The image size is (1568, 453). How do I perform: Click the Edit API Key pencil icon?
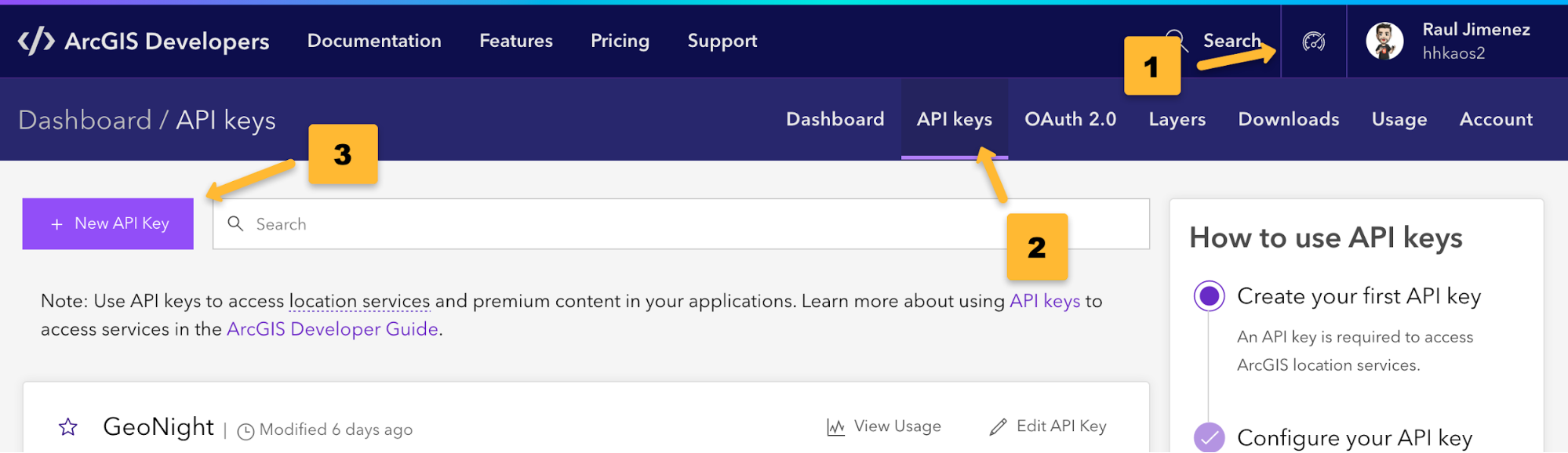pyautogui.click(x=998, y=427)
